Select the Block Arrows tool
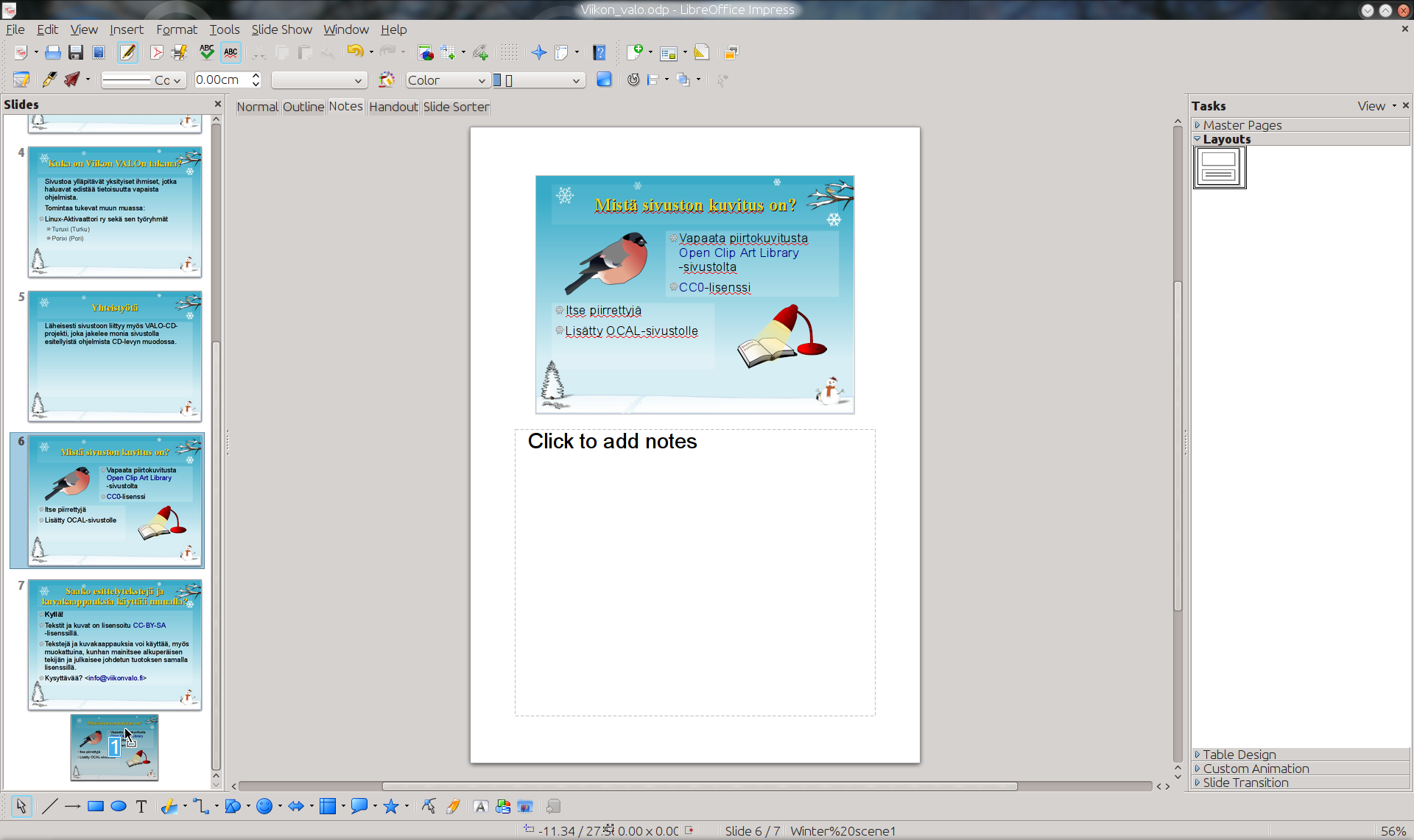 point(296,806)
